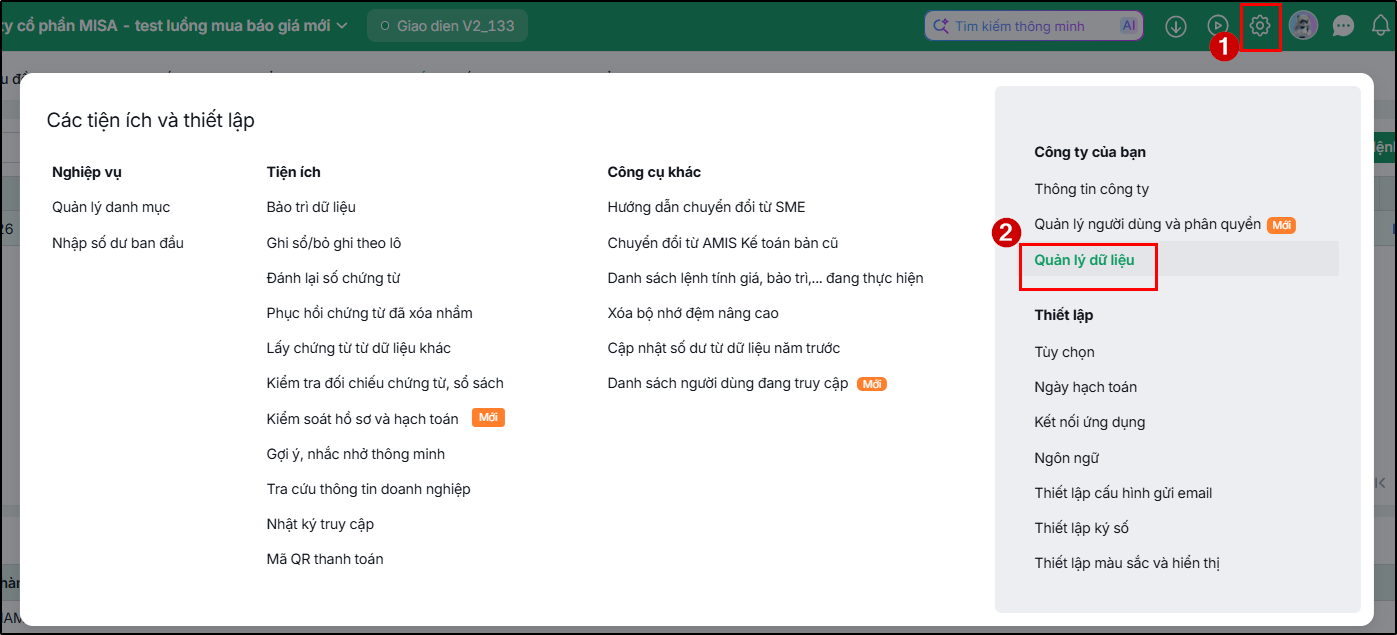Click the sparkle search icon in search box
Image resolution: width=1397 pixels, height=635 pixels.
point(940,26)
